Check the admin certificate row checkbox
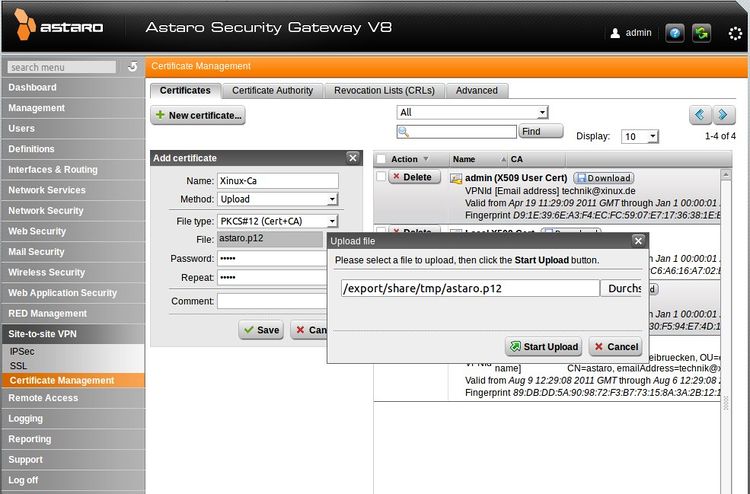 (x=381, y=177)
